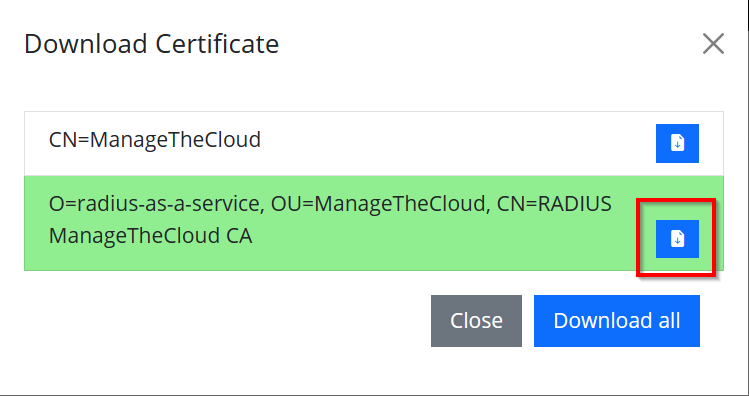Click the "O=radius-as-a-service" text line

330,204
